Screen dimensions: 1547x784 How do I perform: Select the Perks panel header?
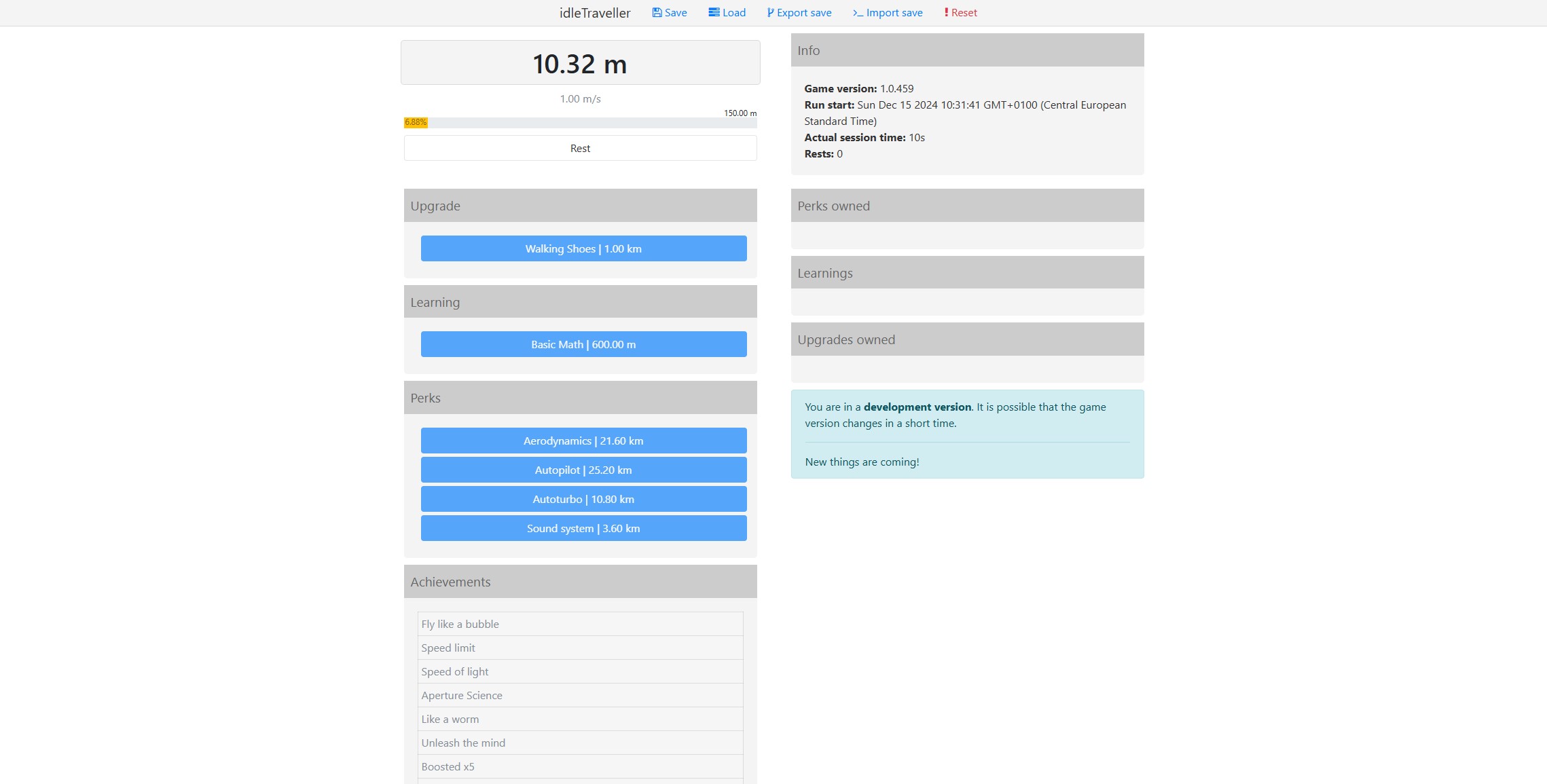pyautogui.click(x=581, y=398)
